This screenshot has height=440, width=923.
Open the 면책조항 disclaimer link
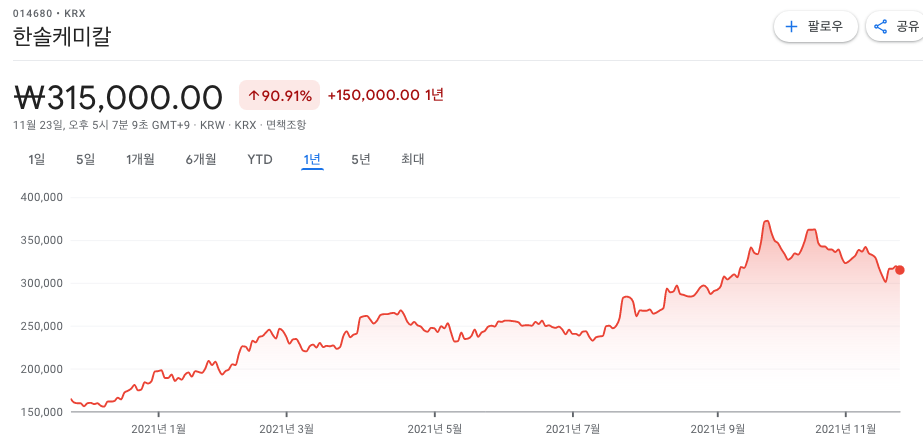[286, 125]
